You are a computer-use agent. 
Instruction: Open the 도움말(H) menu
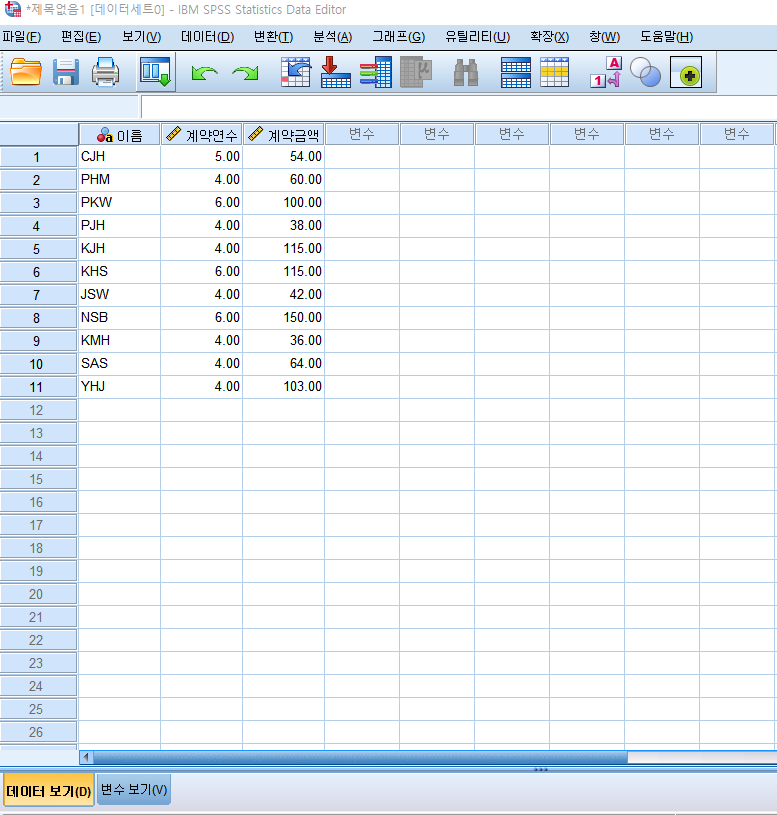pos(666,37)
